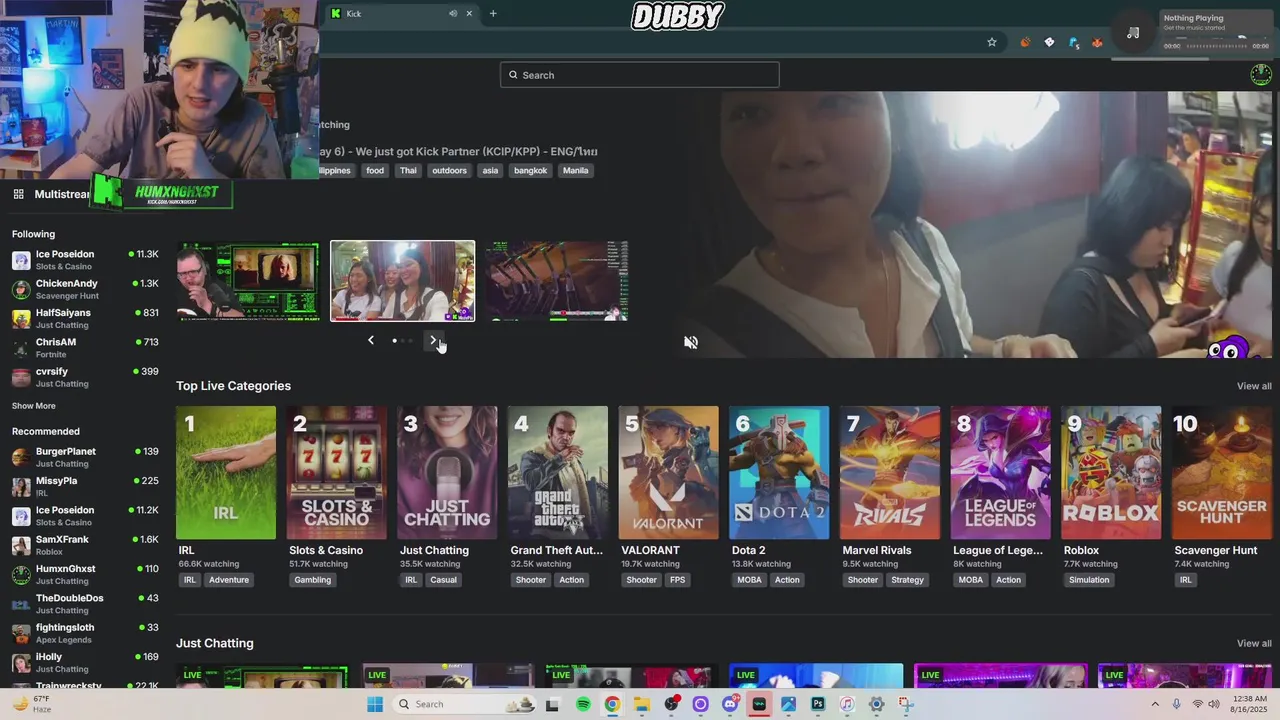This screenshot has height=720, width=1280.
Task: Select the featured carousel page dots
Action: [402, 341]
